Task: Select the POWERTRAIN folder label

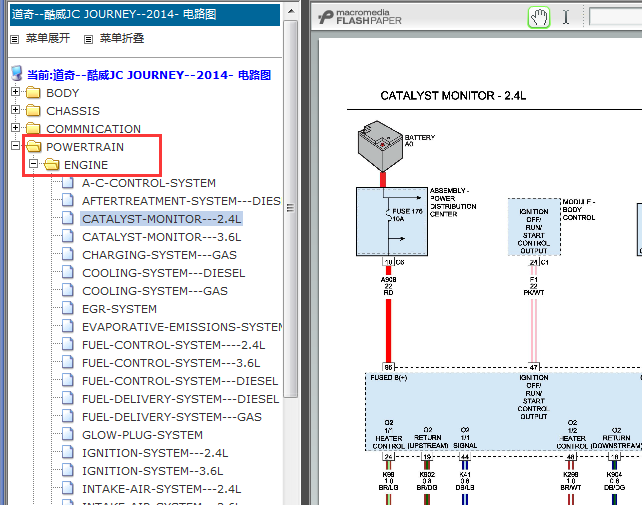Action: (x=85, y=147)
